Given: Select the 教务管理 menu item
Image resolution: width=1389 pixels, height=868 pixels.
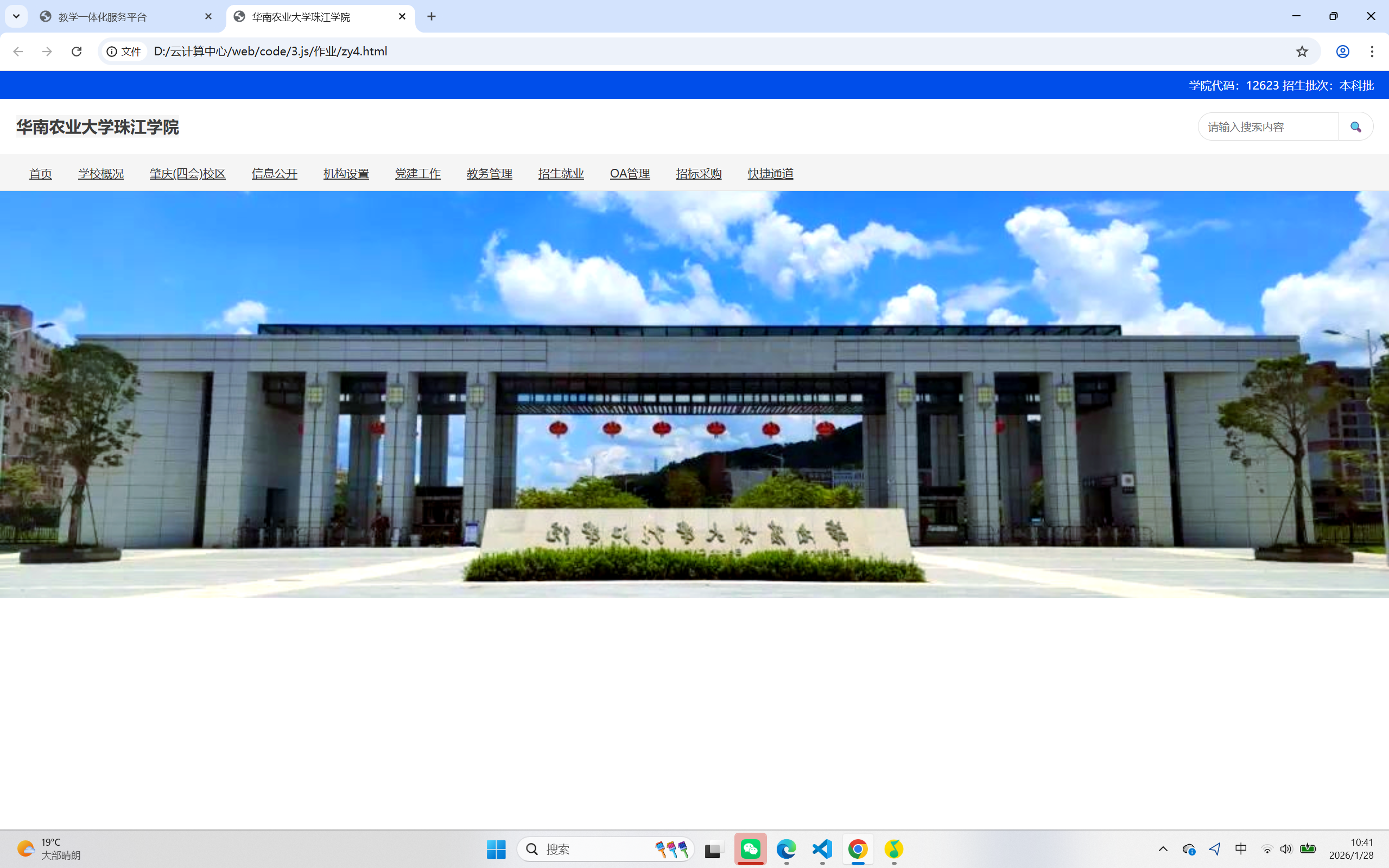Looking at the screenshot, I should pyautogui.click(x=489, y=173).
